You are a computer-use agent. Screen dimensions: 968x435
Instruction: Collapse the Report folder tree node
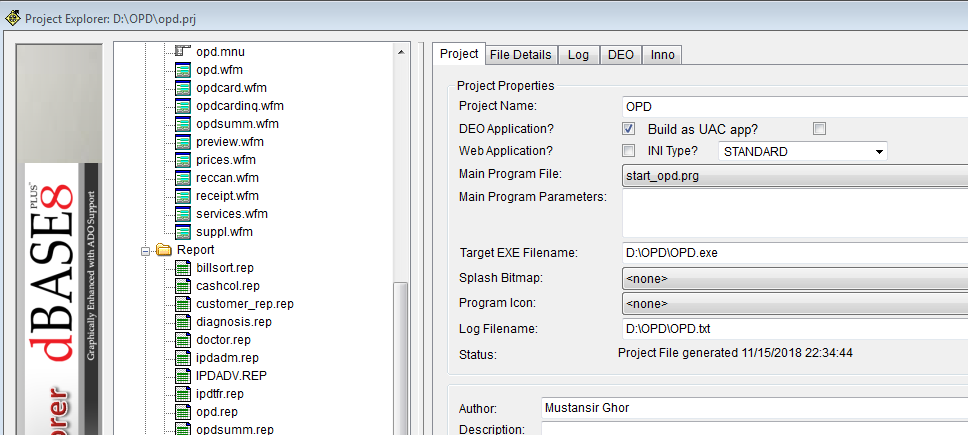coord(145,251)
